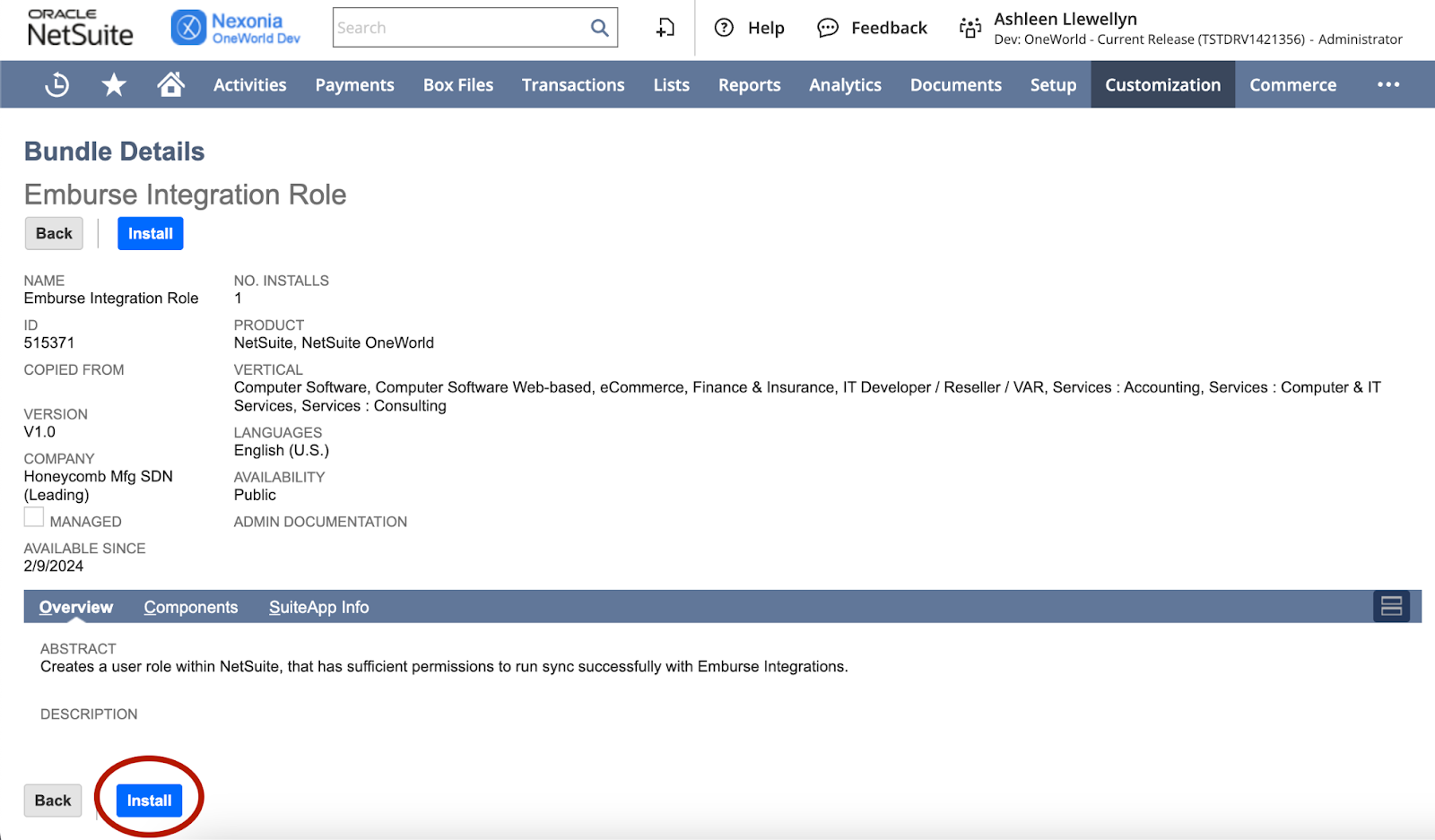Open the more menus ellipsis

coord(1388,84)
